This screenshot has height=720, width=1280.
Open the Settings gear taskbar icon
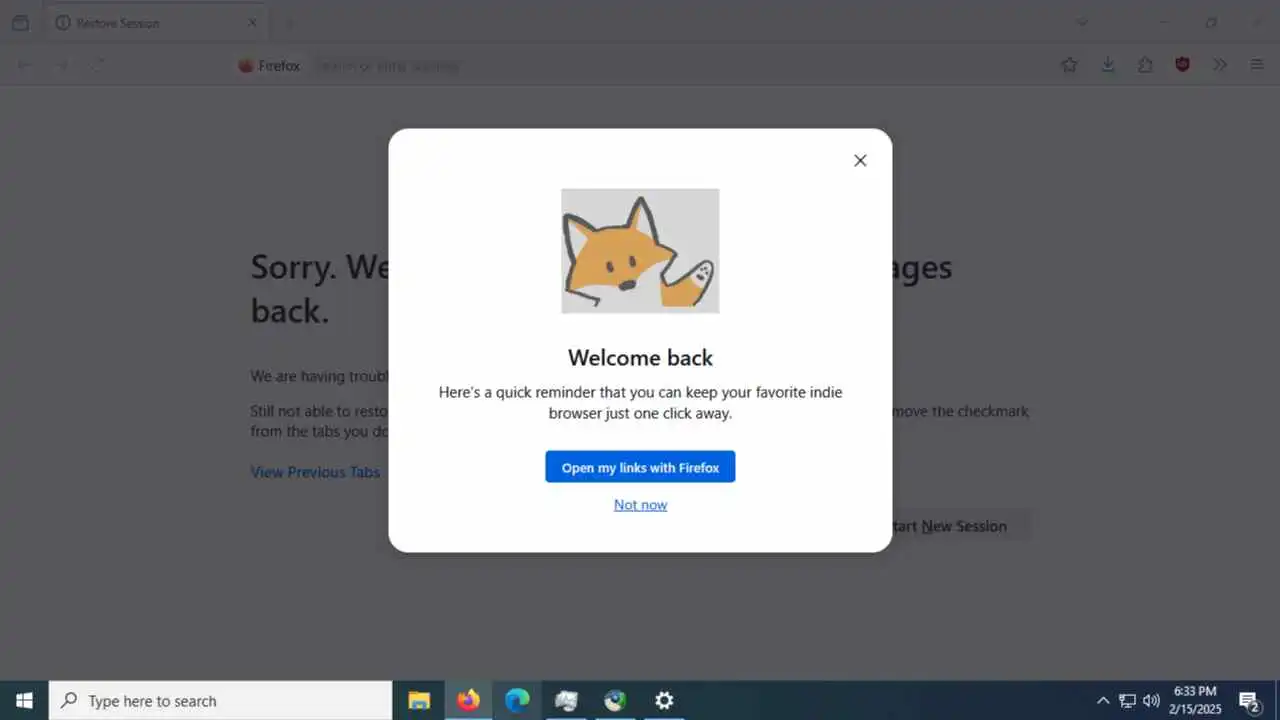pyautogui.click(x=664, y=700)
